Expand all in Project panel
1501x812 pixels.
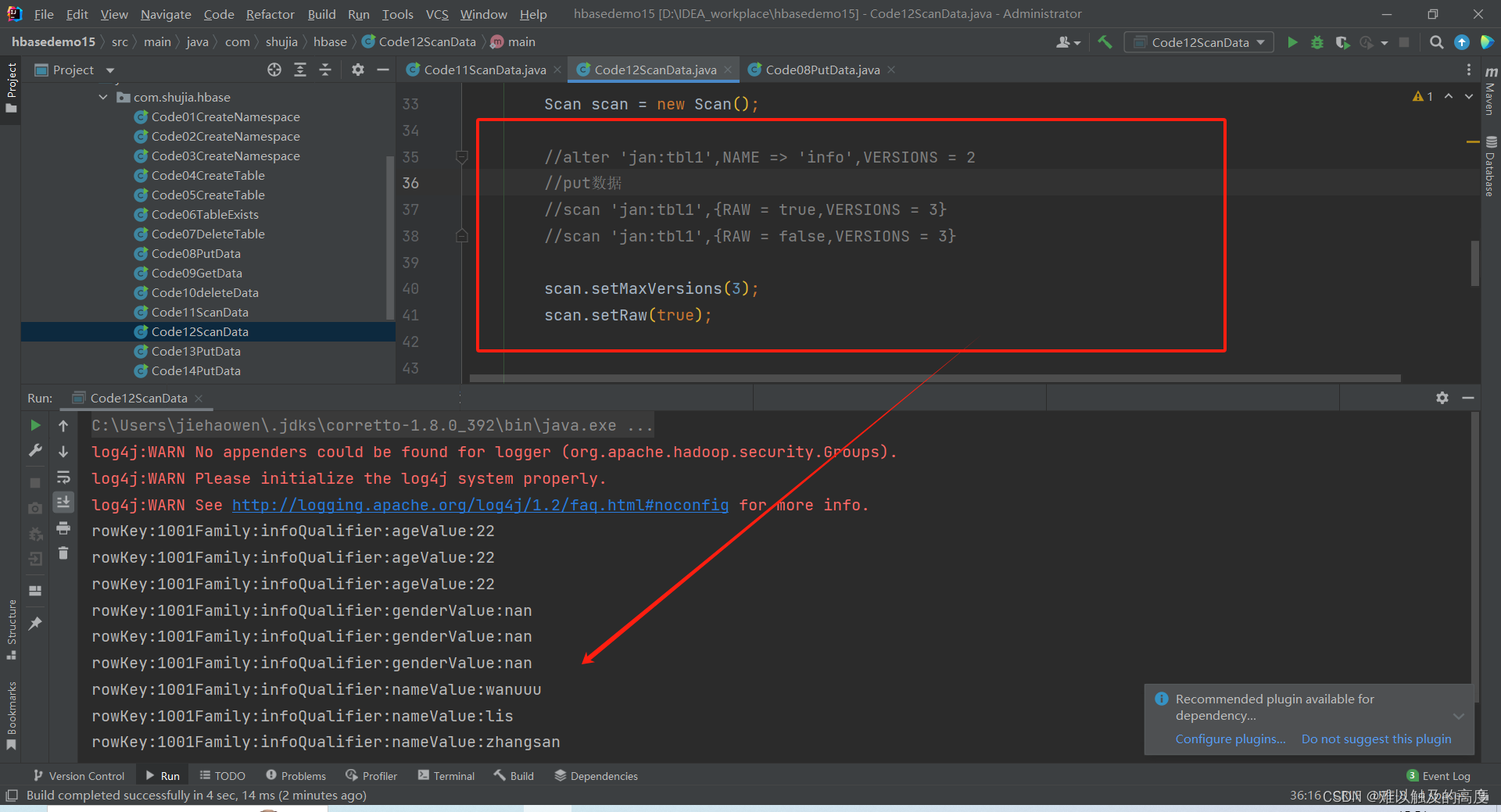click(x=300, y=70)
